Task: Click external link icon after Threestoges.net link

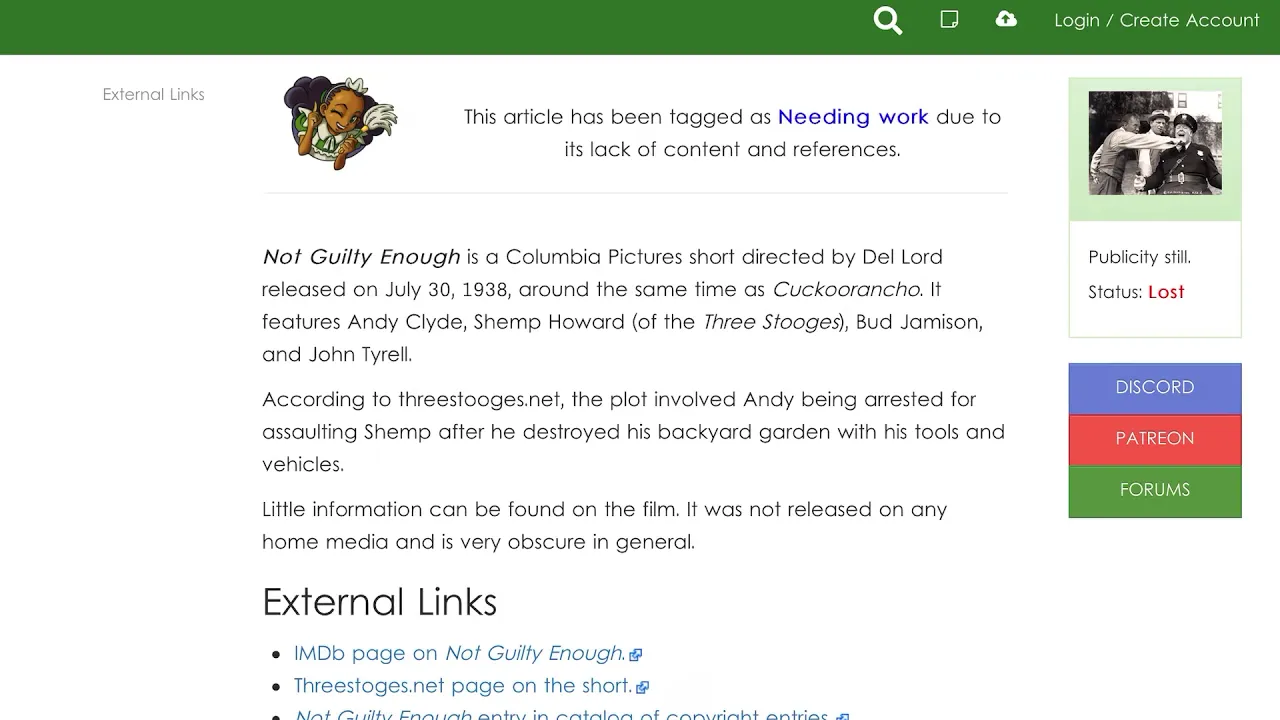Action: coord(642,687)
